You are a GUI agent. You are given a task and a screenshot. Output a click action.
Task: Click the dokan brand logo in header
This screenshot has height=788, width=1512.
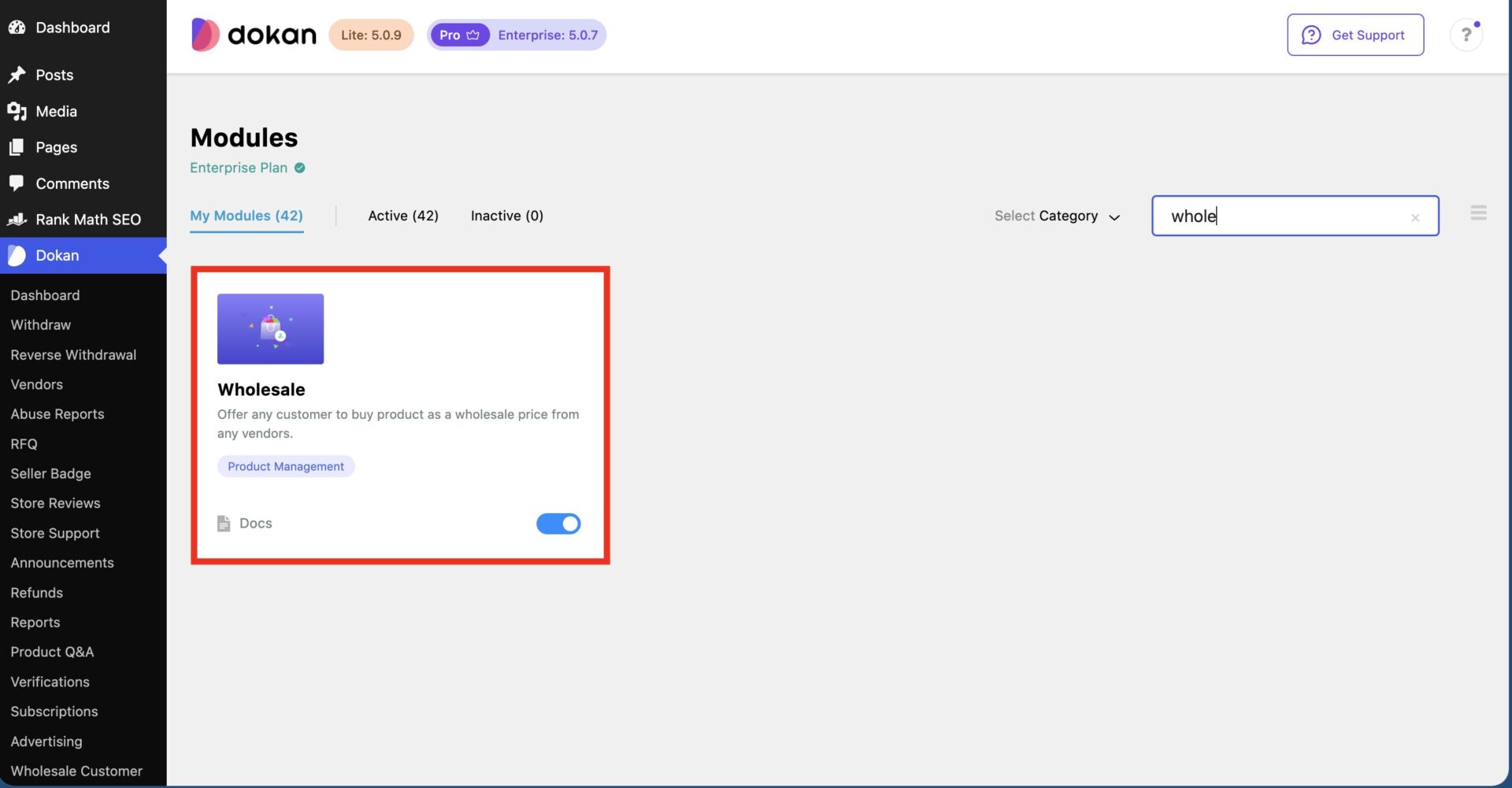[x=254, y=35]
